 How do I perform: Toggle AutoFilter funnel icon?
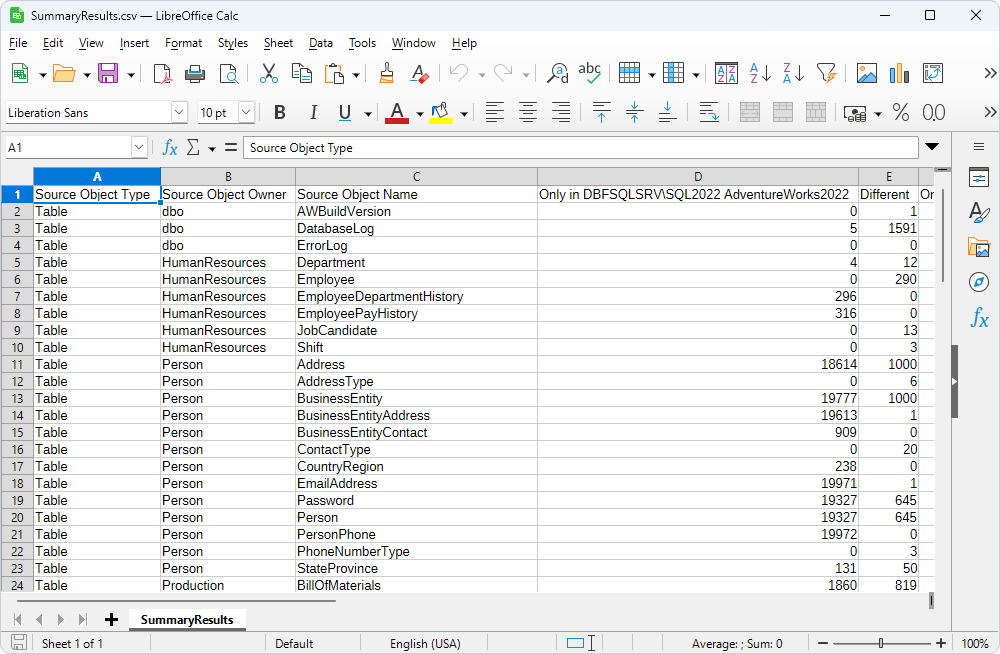(x=827, y=73)
